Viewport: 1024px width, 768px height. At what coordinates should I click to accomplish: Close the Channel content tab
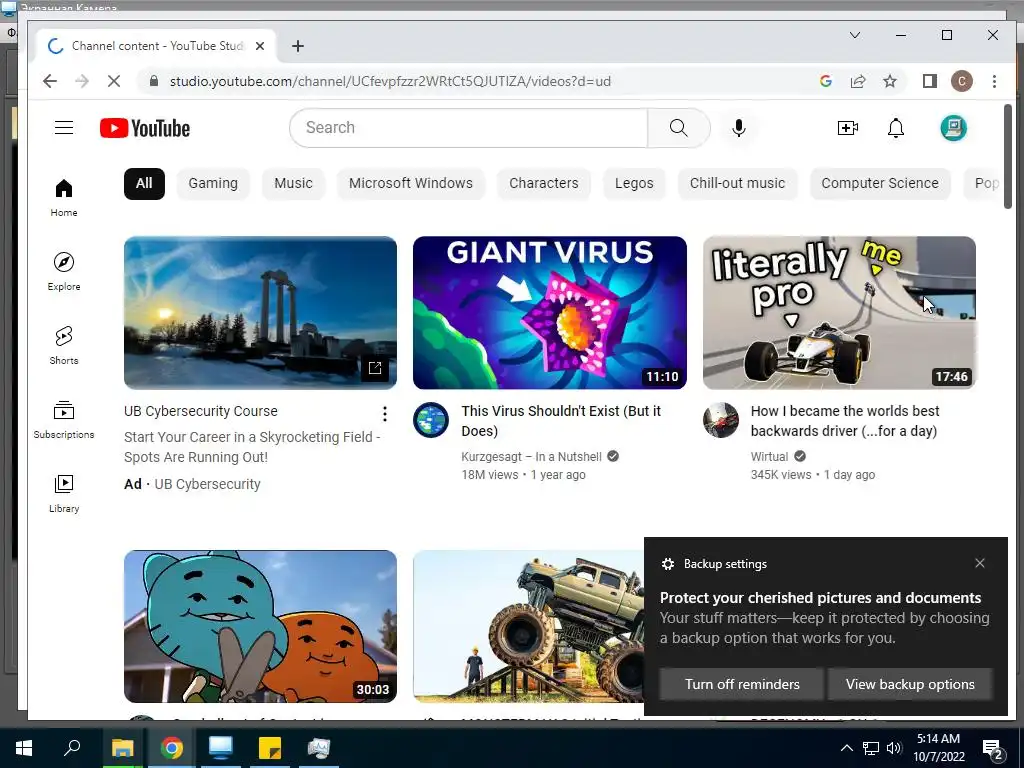(x=260, y=46)
